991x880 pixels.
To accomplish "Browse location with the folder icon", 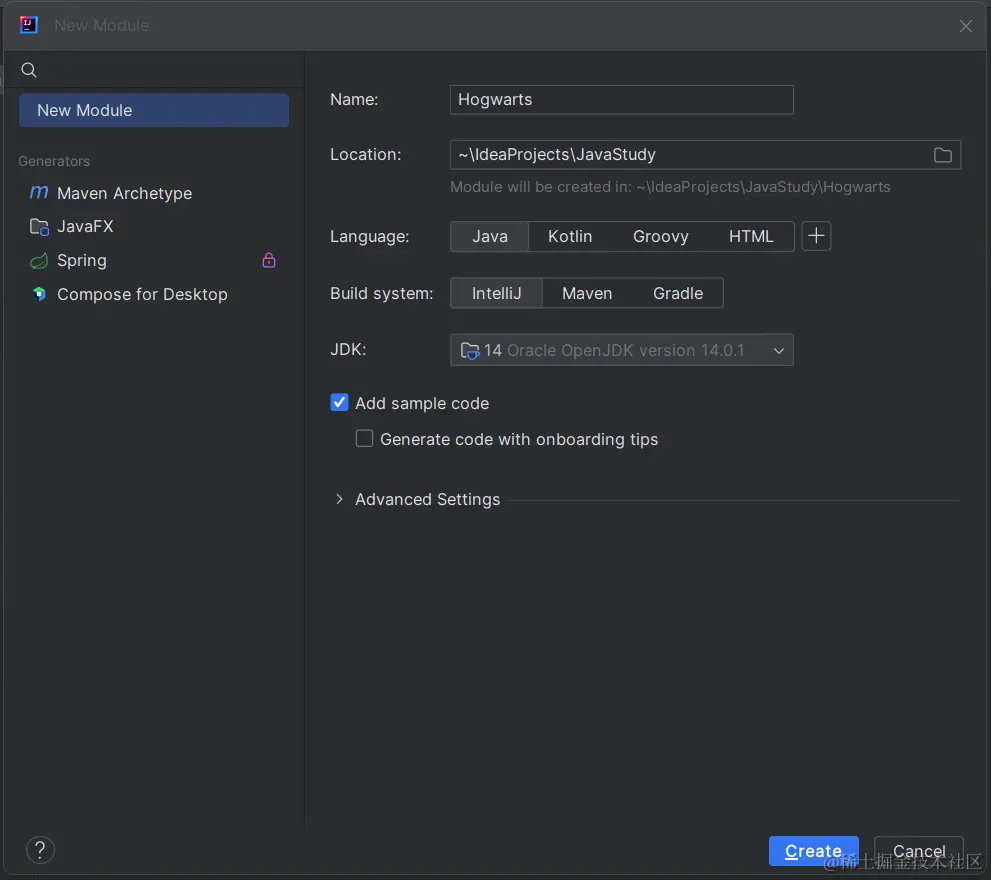I will click(942, 155).
